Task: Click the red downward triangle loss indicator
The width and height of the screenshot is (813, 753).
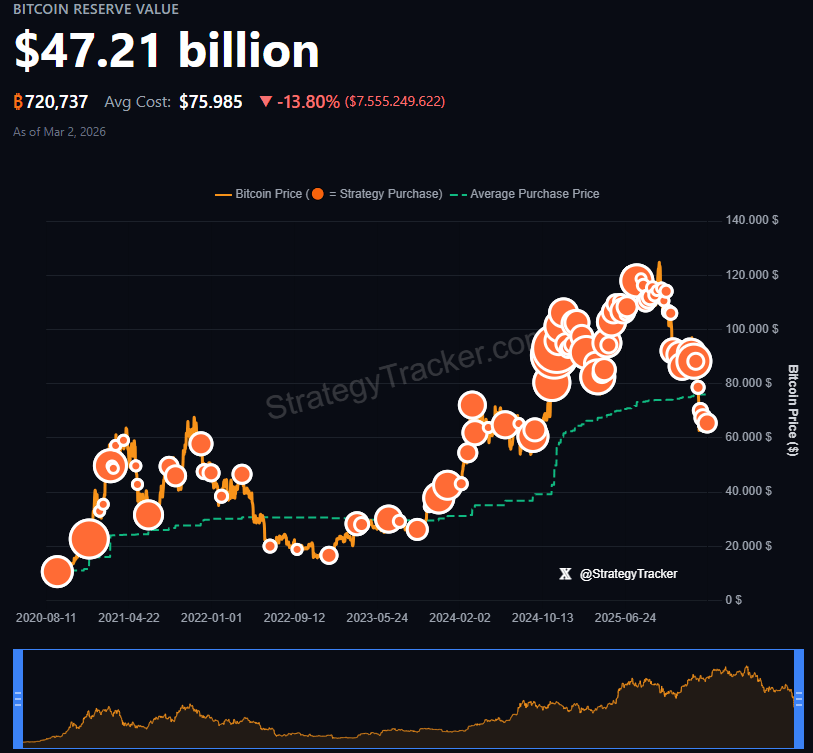Action: tap(266, 101)
